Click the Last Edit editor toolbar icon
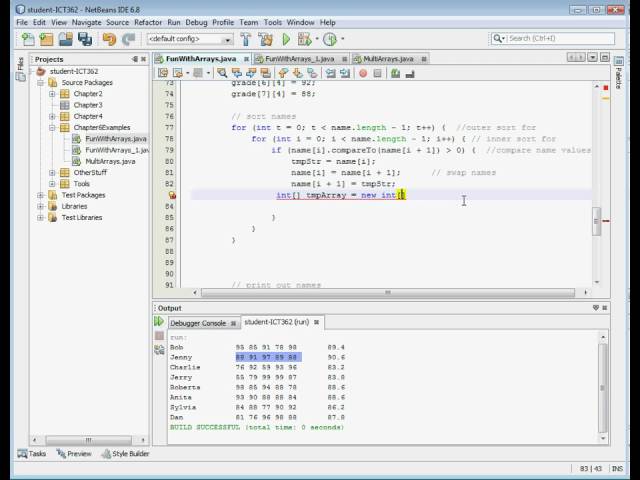Screen dimensions: 640x480 tap(163, 73)
